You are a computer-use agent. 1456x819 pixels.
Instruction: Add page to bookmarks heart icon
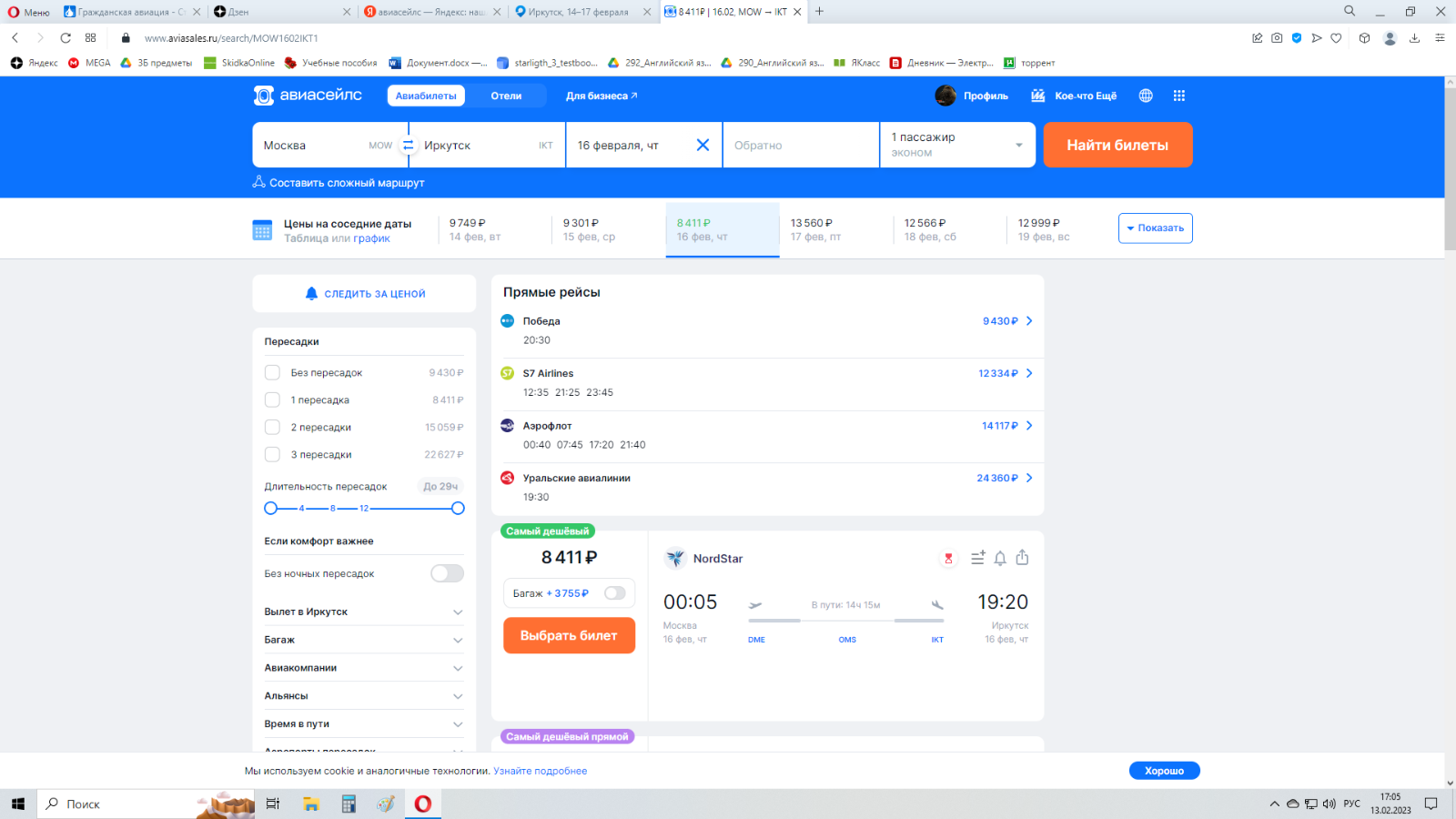tap(1336, 38)
